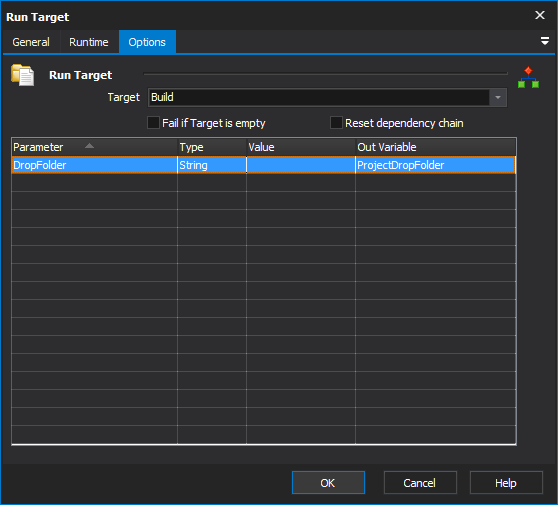The image size is (558, 505).
Task: Click the Value column header
Action: coord(301,147)
